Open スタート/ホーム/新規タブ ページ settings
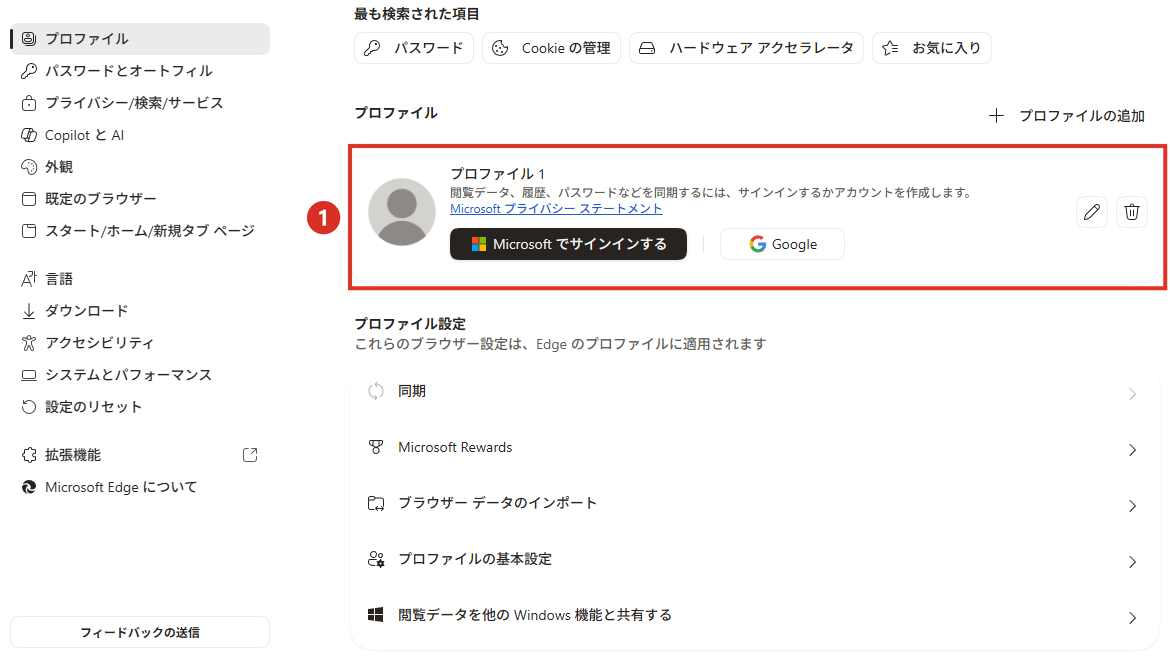1170x665 pixels. [140, 231]
